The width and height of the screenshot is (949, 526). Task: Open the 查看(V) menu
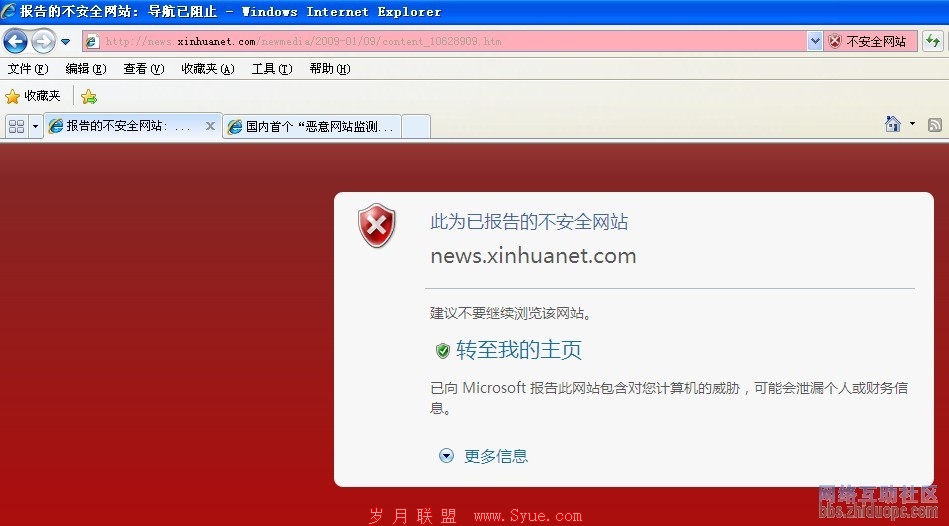[x=143, y=68]
